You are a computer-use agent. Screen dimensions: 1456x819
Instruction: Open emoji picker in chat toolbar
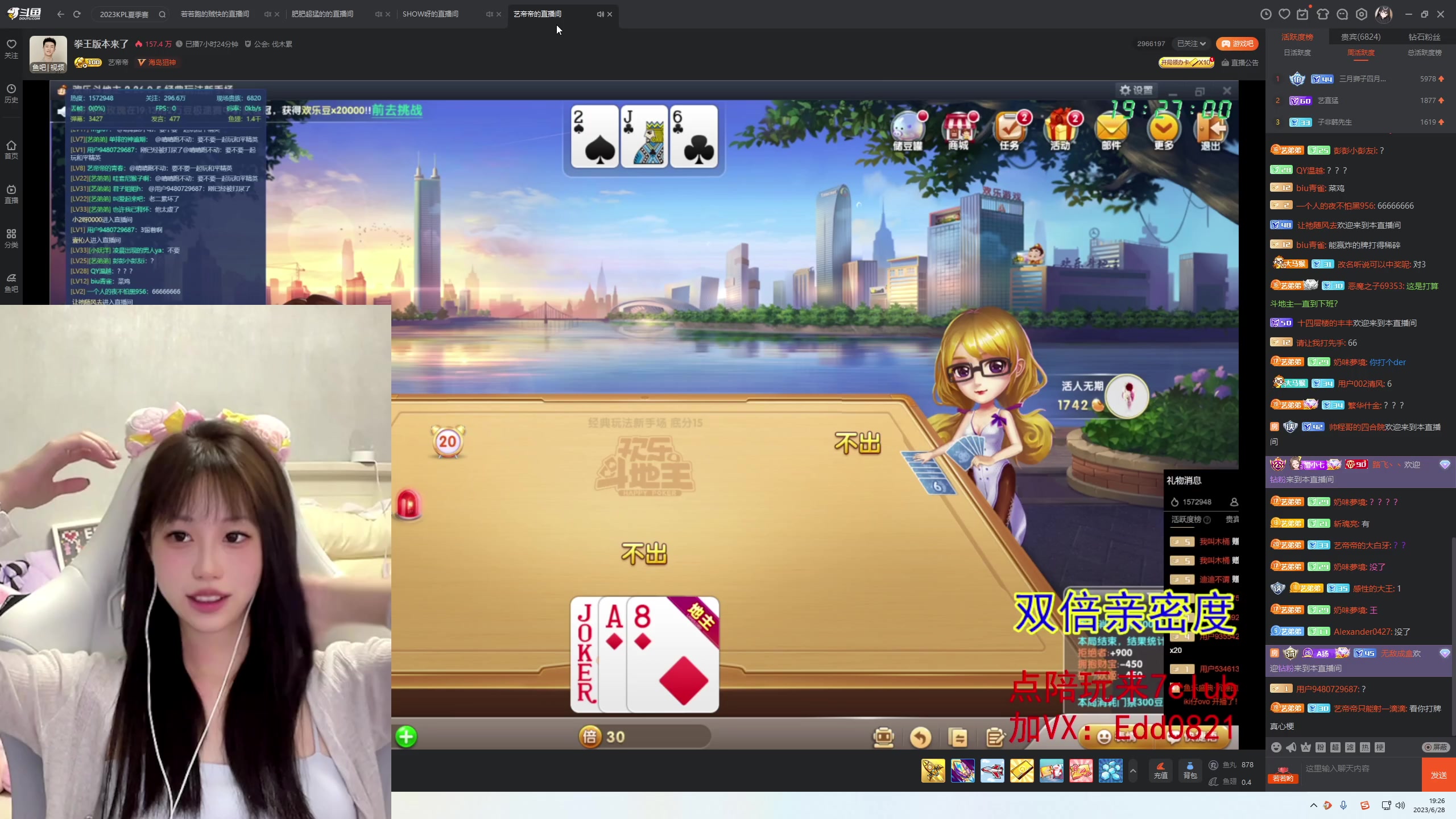(x=1276, y=747)
